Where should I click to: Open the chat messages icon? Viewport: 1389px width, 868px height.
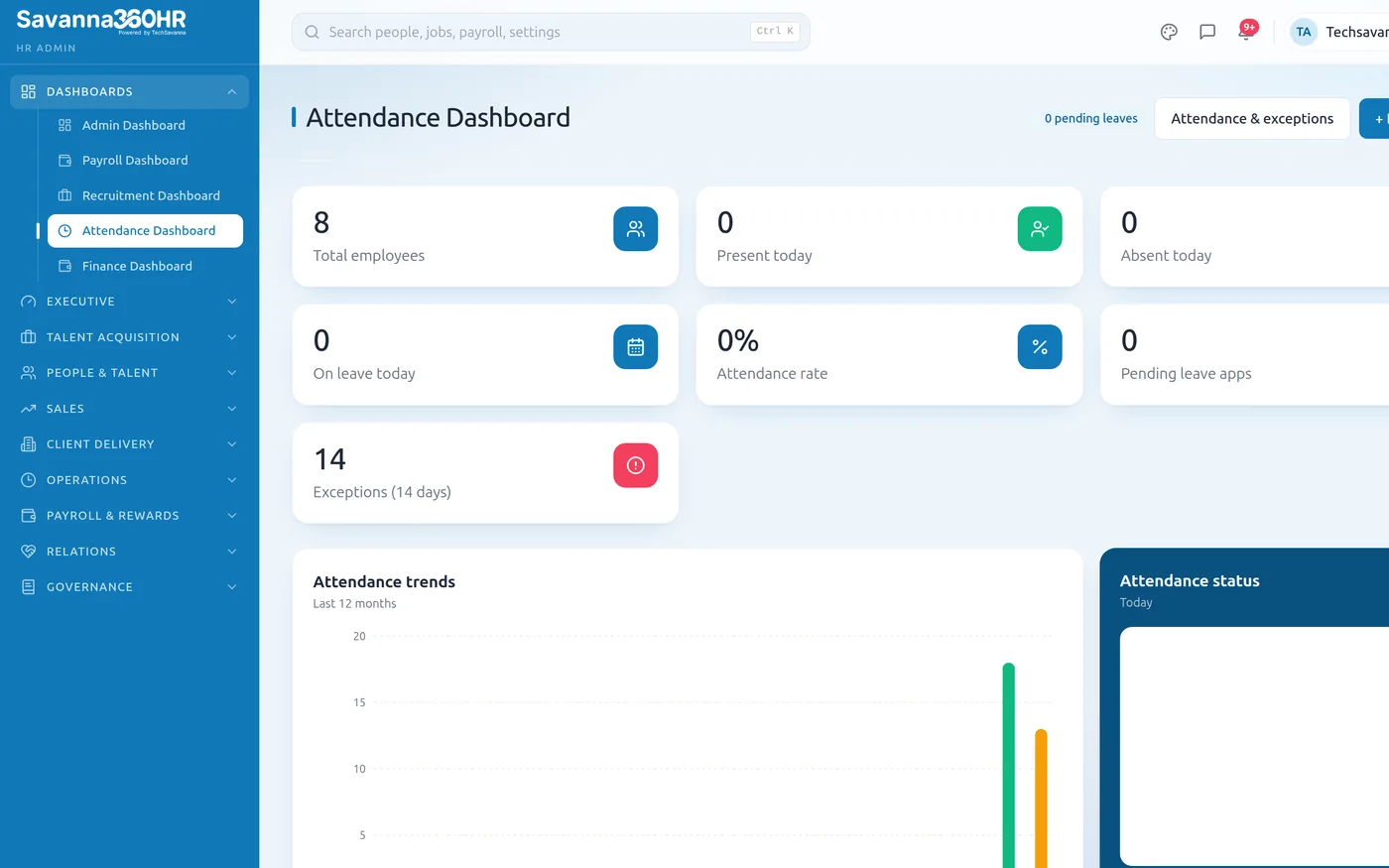(1207, 32)
